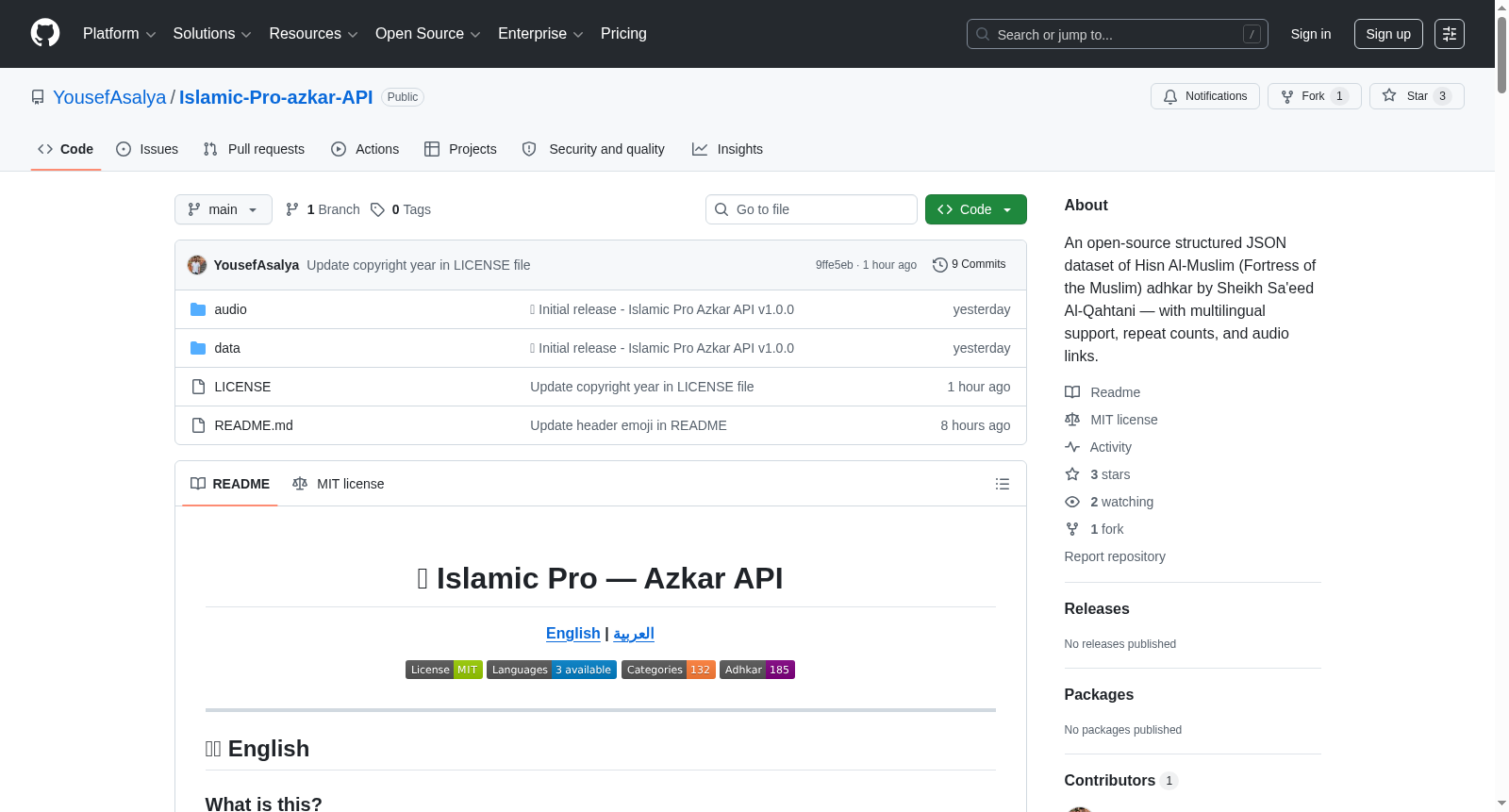Open the latest commit message link

(x=419, y=265)
